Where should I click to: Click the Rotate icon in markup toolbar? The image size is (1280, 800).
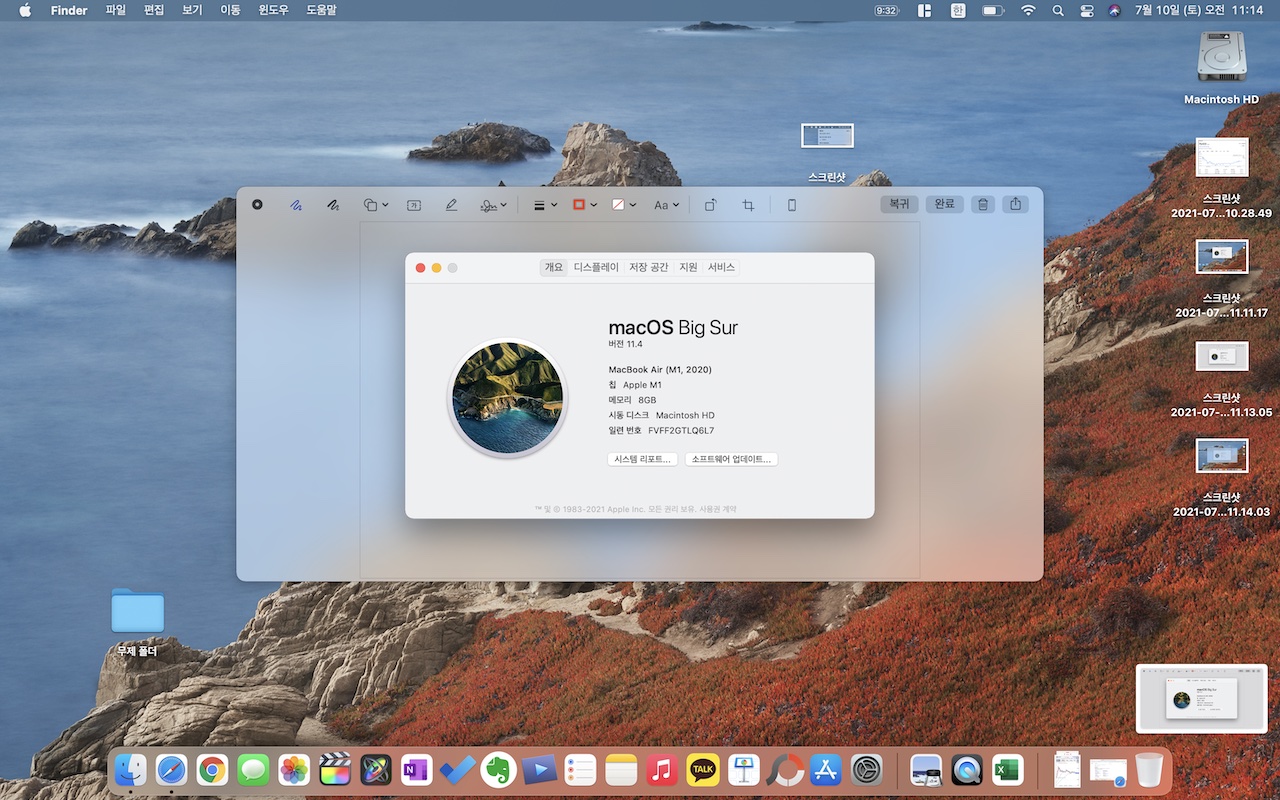pos(710,204)
